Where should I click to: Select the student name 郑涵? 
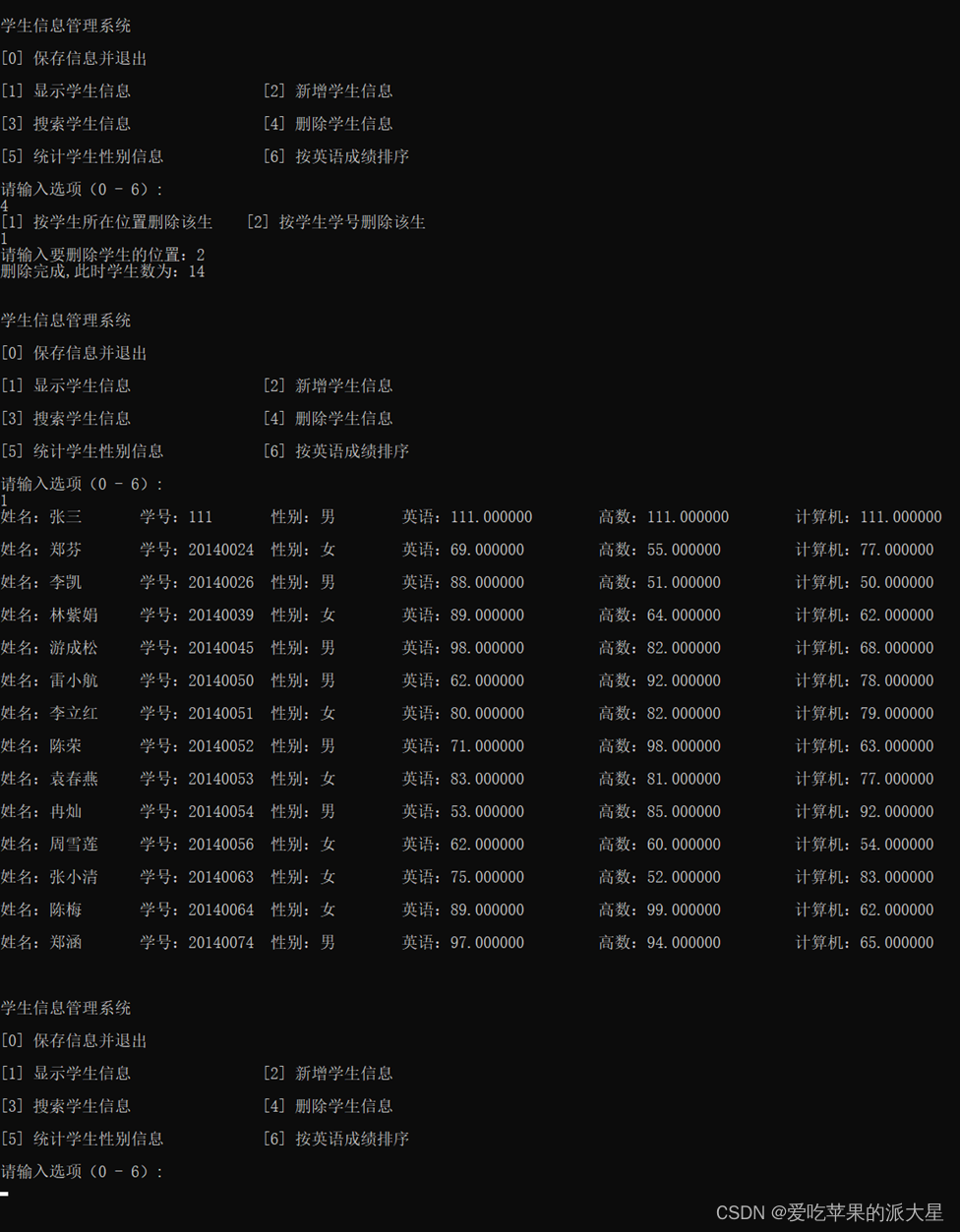[66, 943]
